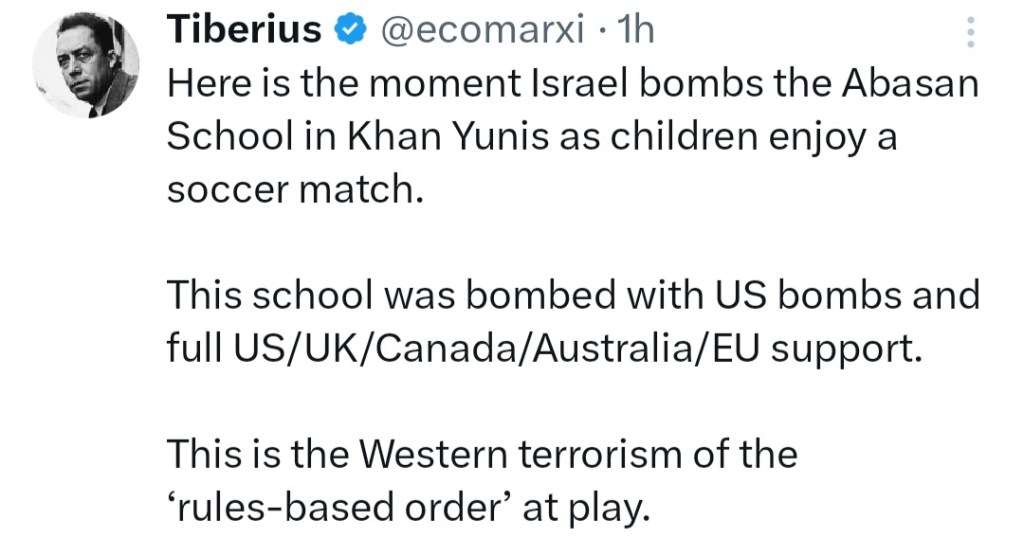Viewport: 1024px width, 538px height.
Task: Open the three-dot more options menu
Action: [968, 34]
